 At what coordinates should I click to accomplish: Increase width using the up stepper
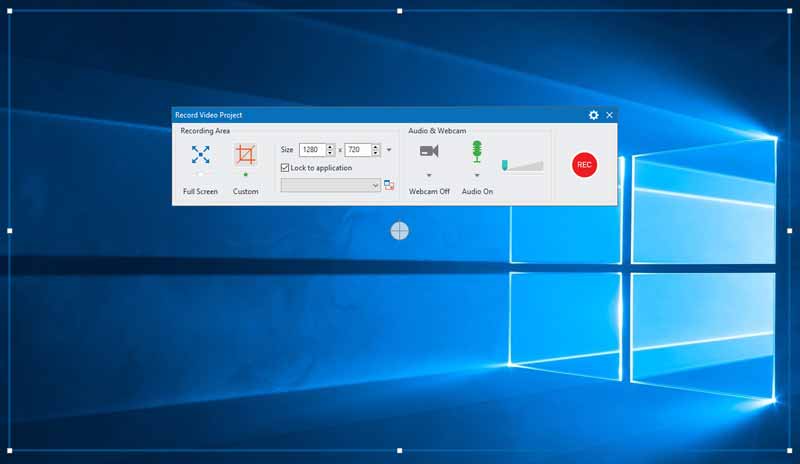pyautogui.click(x=331, y=147)
